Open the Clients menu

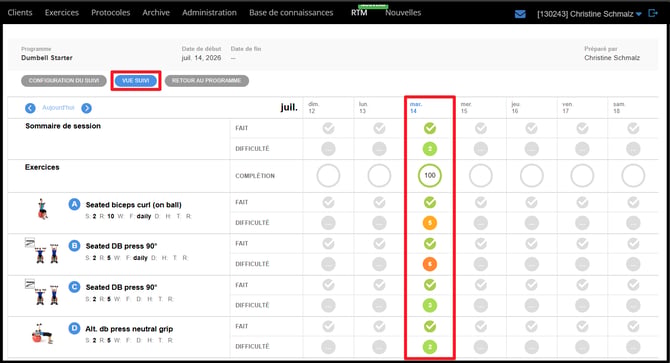[x=20, y=13]
